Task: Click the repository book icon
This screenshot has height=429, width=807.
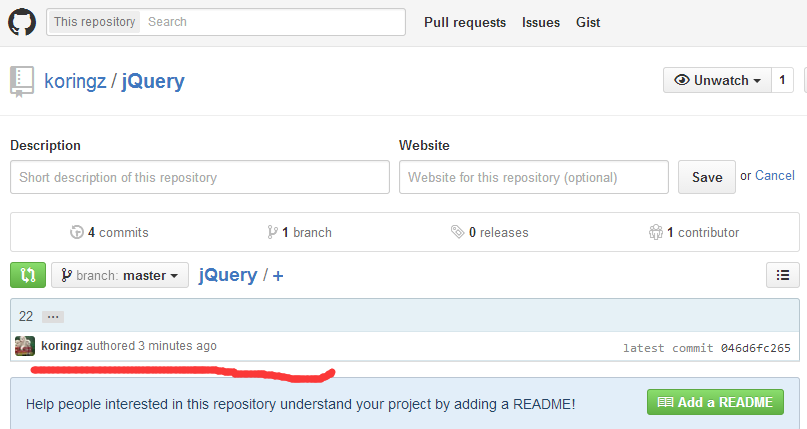Action: point(22,81)
